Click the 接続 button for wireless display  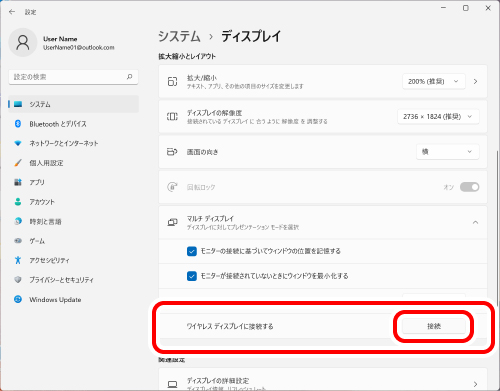[x=434, y=326]
